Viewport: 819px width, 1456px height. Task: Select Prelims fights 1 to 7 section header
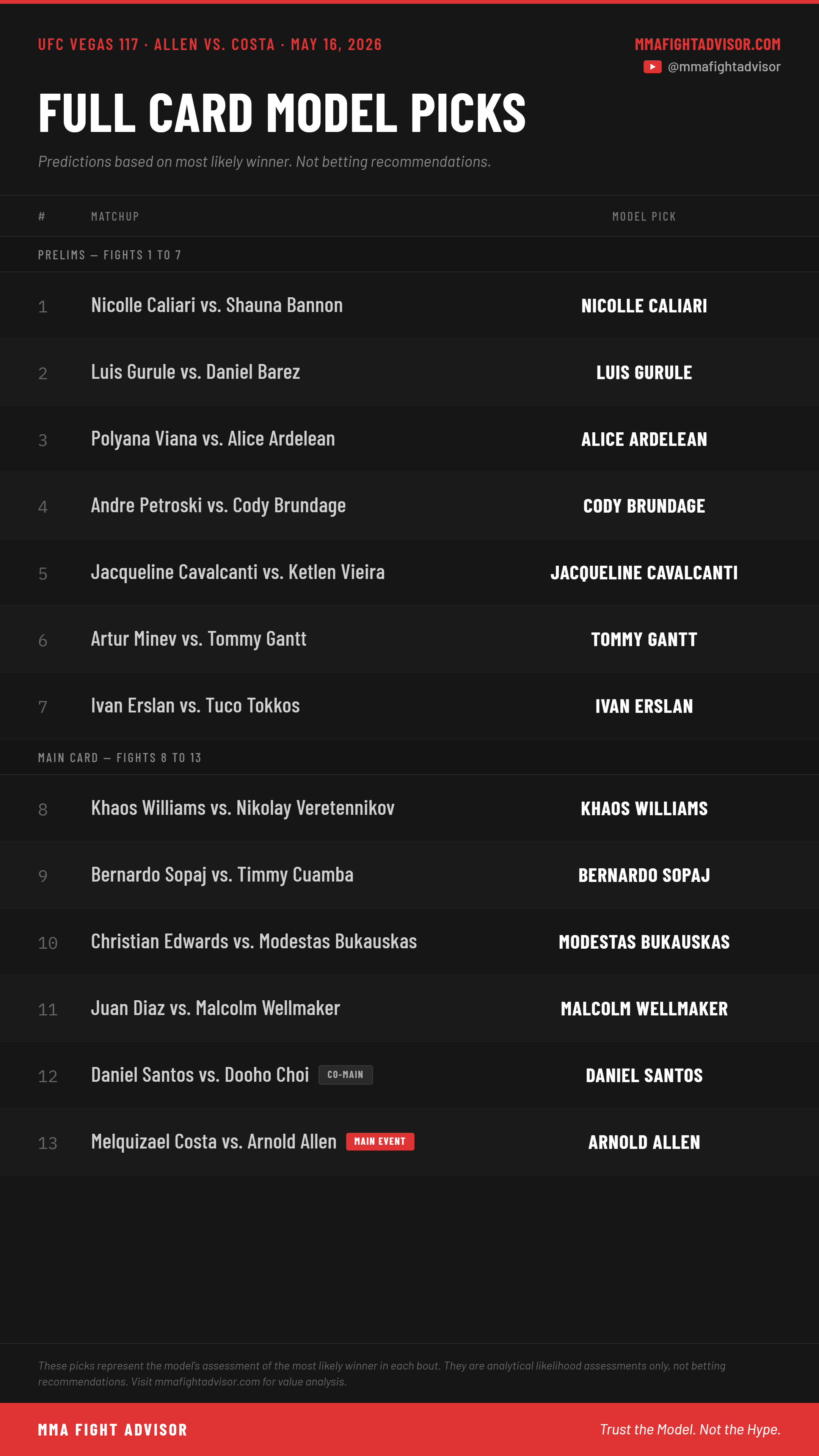pyautogui.click(x=110, y=255)
